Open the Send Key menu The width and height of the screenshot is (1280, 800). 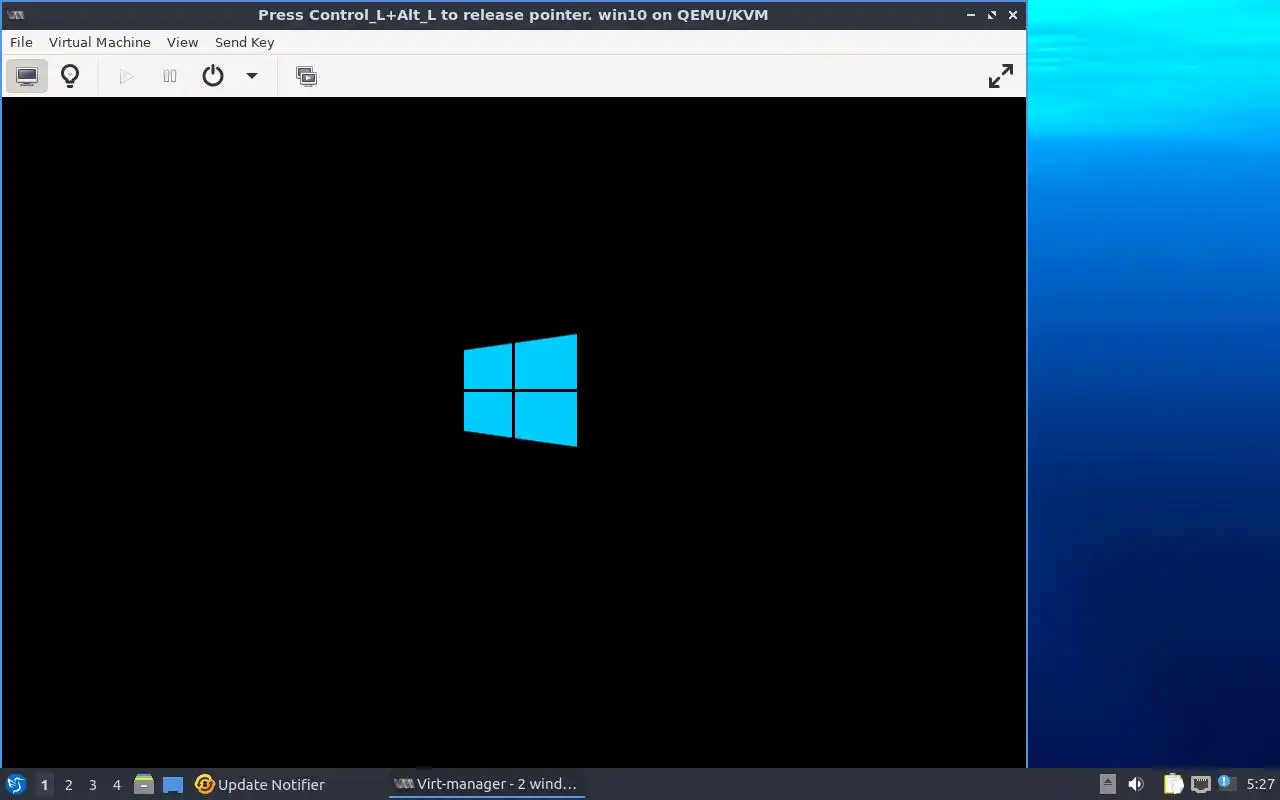pos(244,42)
